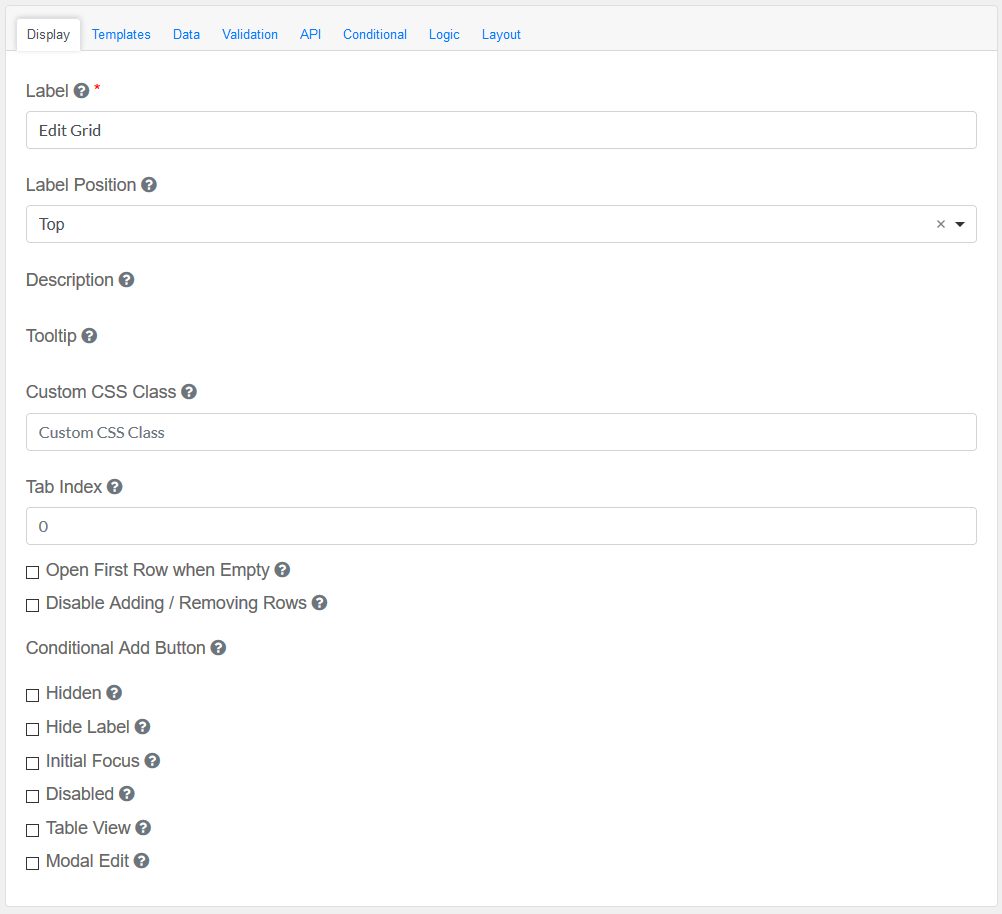
Task: Click into the Custom CSS Class field
Action: pos(501,432)
